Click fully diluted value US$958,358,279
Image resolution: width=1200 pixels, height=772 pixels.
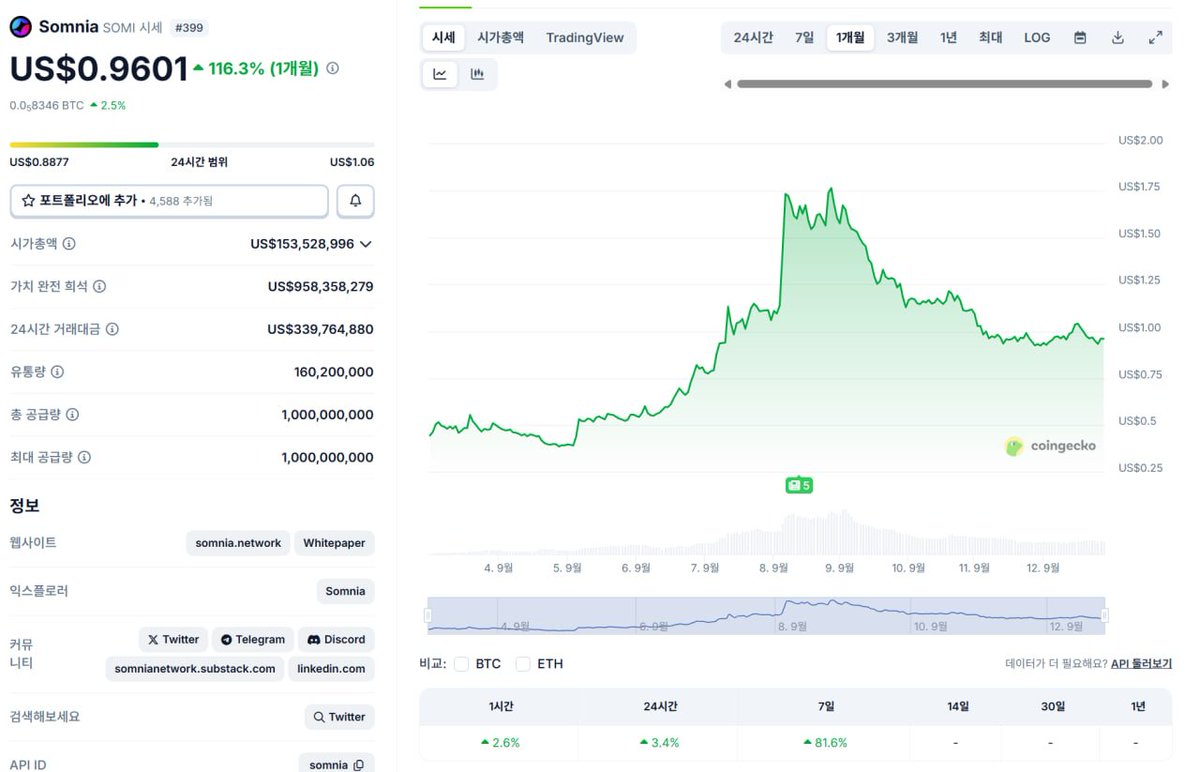click(321, 287)
